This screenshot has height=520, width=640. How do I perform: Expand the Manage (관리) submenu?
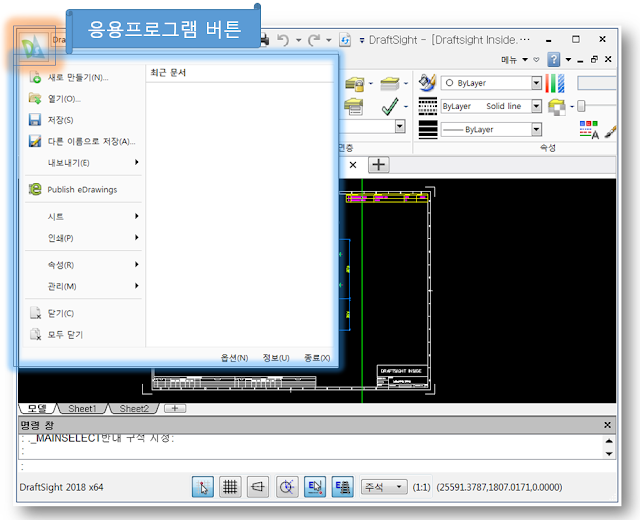point(83,286)
